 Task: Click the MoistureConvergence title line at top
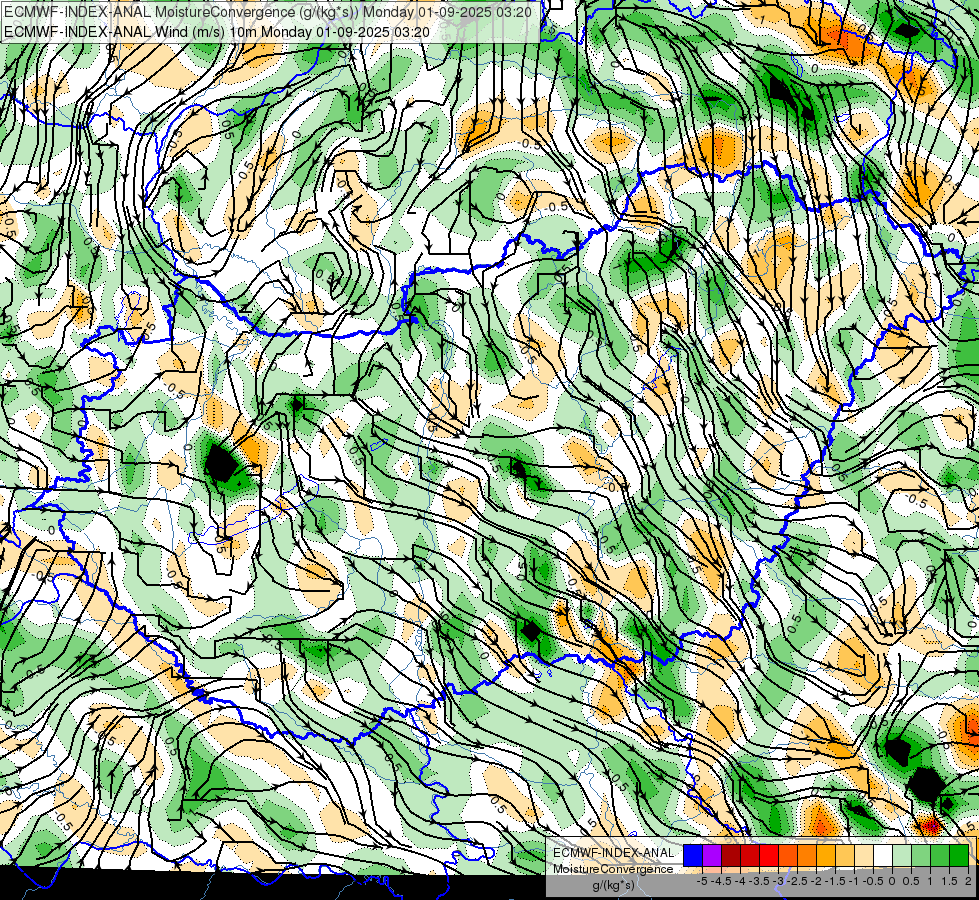(x=268, y=12)
